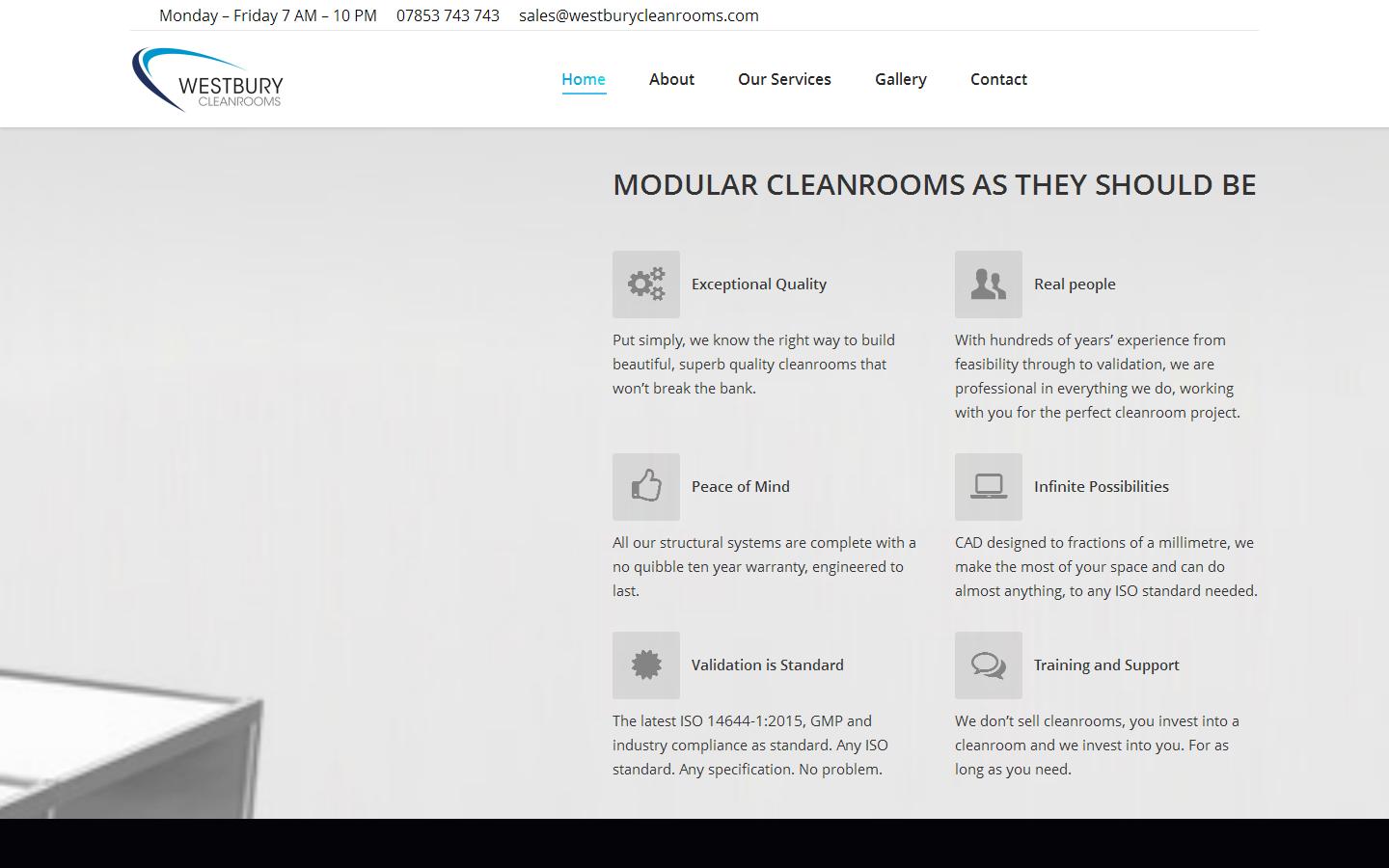Click the sales@westburycleanrooms.com email link
The width and height of the screenshot is (1389, 868).
639,14
